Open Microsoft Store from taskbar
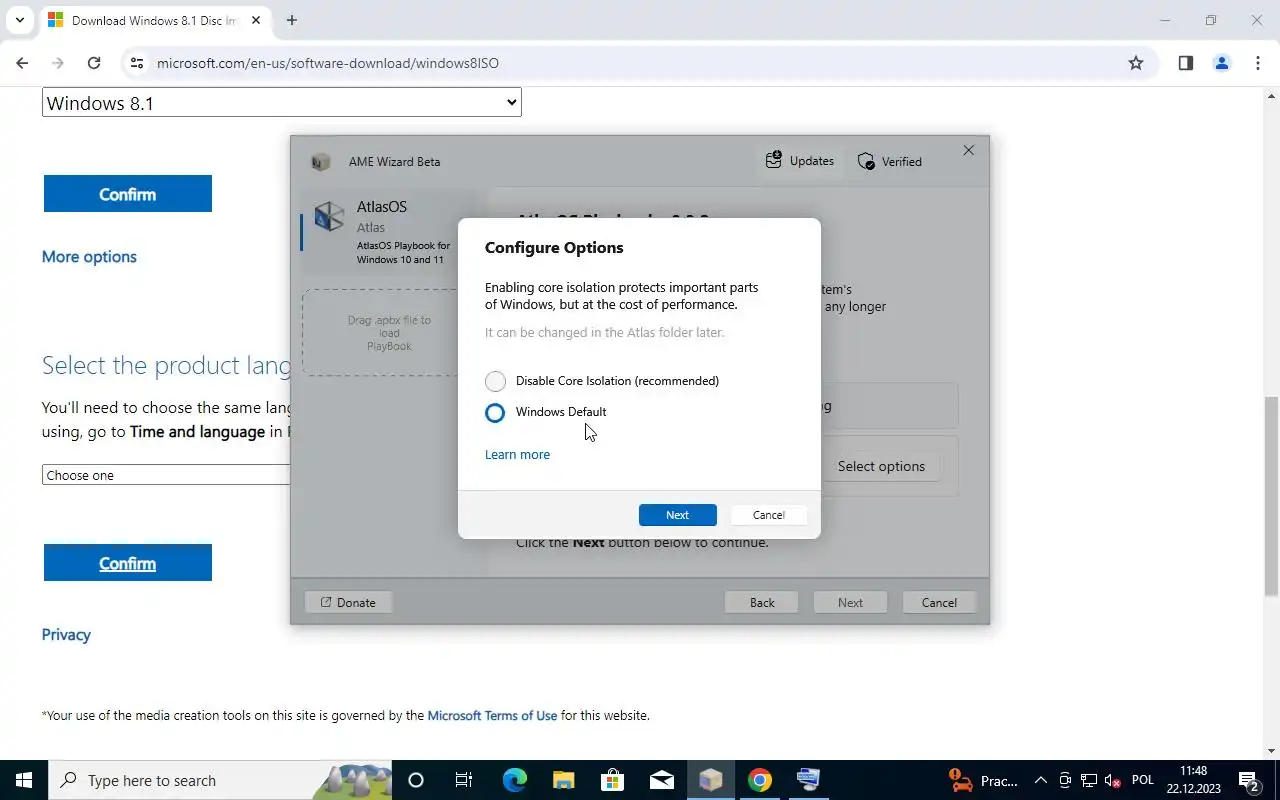This screenshot has height=800, width=1280. (x=612, y=780)
